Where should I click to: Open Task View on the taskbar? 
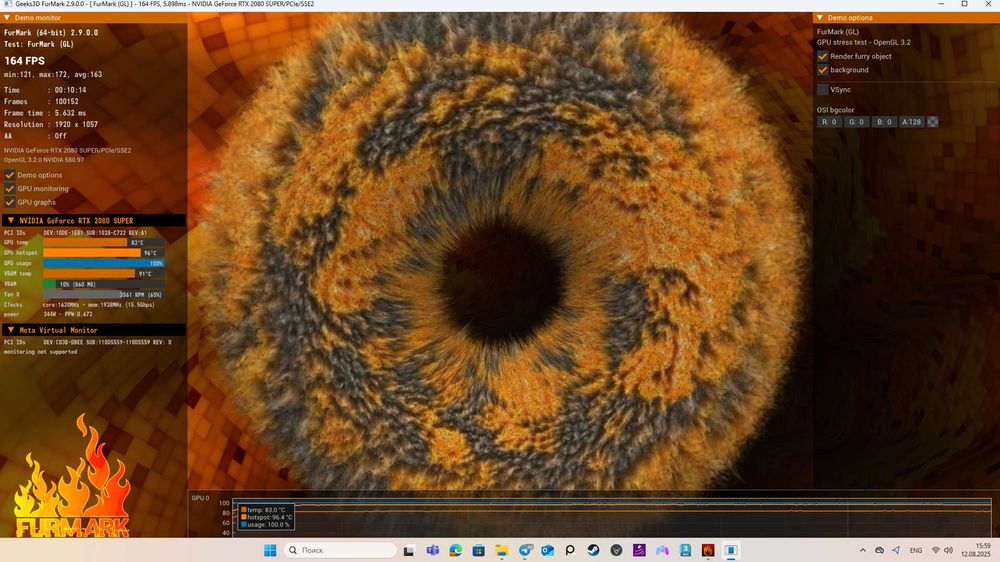[x=409, y=550]
